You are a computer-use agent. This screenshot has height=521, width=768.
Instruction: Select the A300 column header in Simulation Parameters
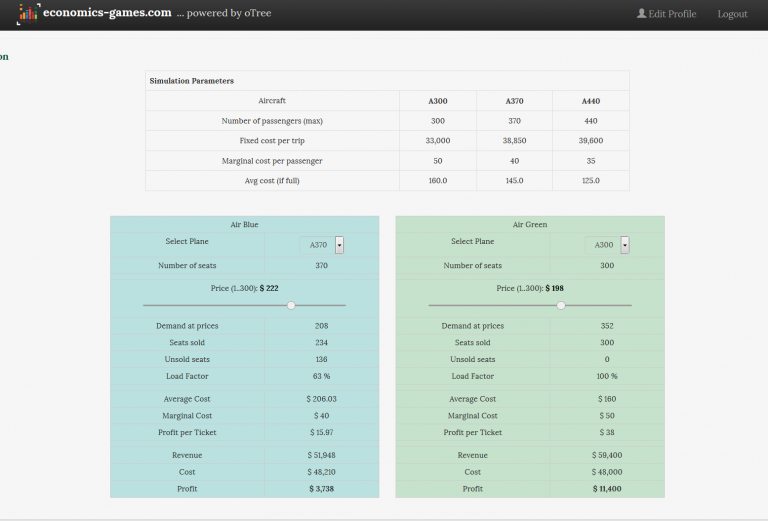(x=437, y=101)
